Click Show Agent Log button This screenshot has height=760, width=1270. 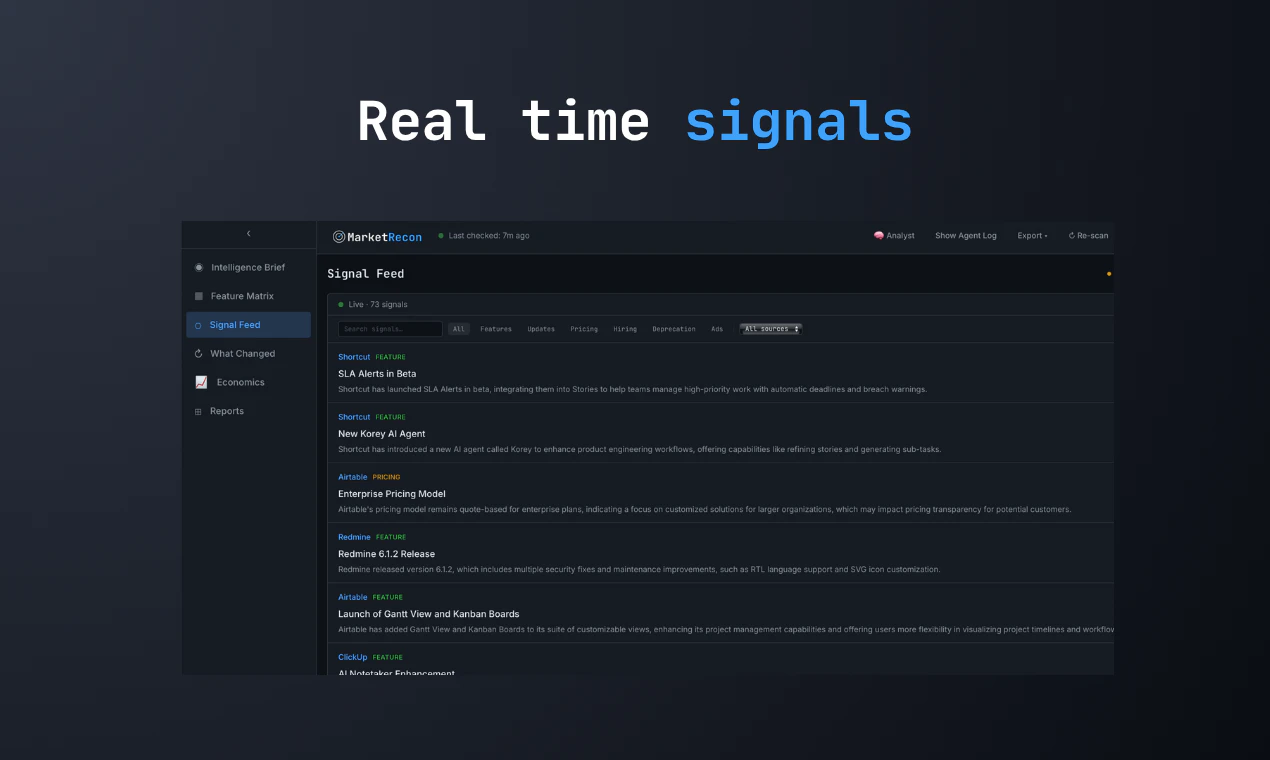pyautogui.click(x=966, y=236)
